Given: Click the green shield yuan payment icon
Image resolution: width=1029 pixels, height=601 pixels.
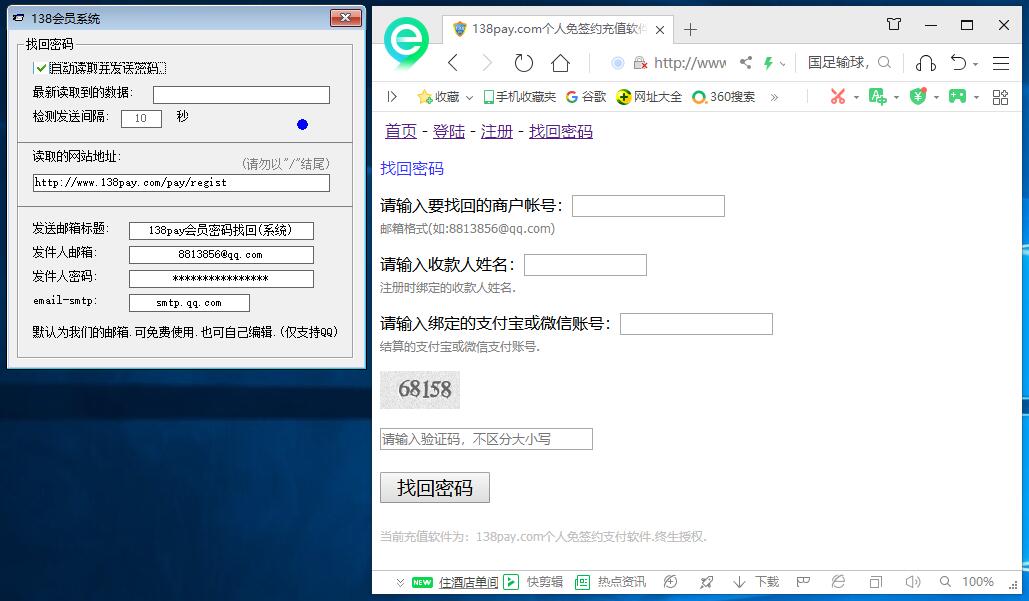Looking at the screenshot, I should click(918, 96).
